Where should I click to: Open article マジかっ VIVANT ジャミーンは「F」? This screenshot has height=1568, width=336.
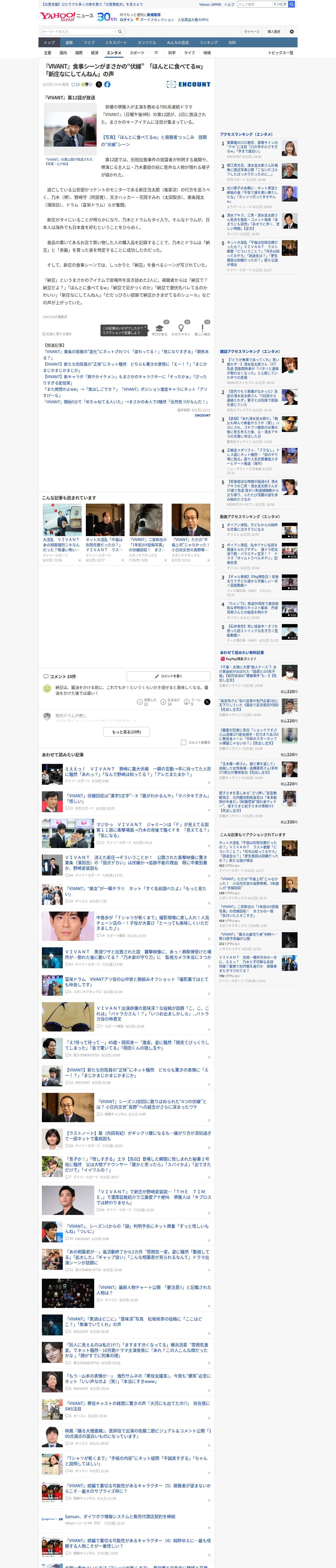click(153, 830)
